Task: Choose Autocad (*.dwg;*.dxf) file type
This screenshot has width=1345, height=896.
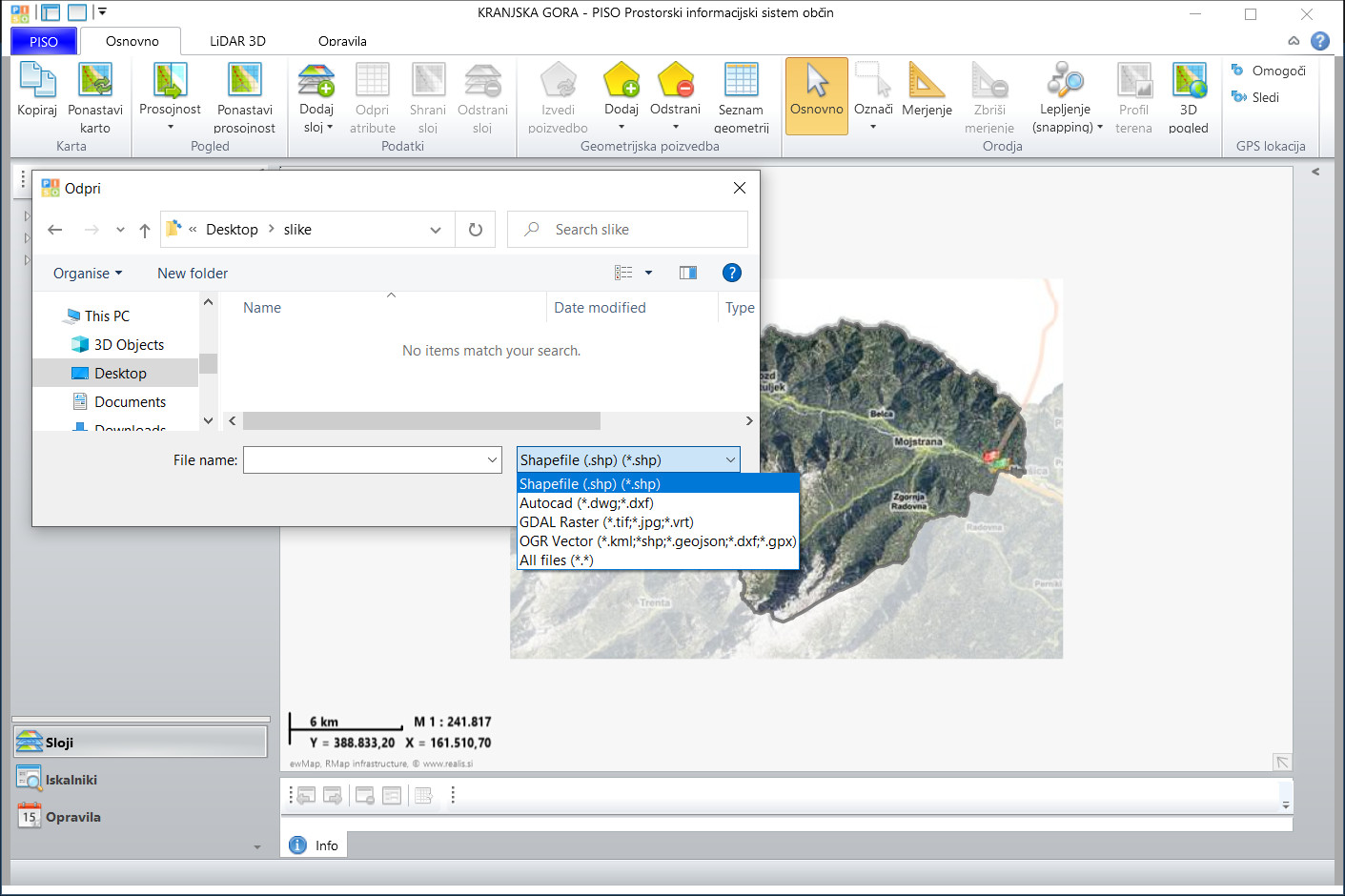Action: tap(658, 502)
